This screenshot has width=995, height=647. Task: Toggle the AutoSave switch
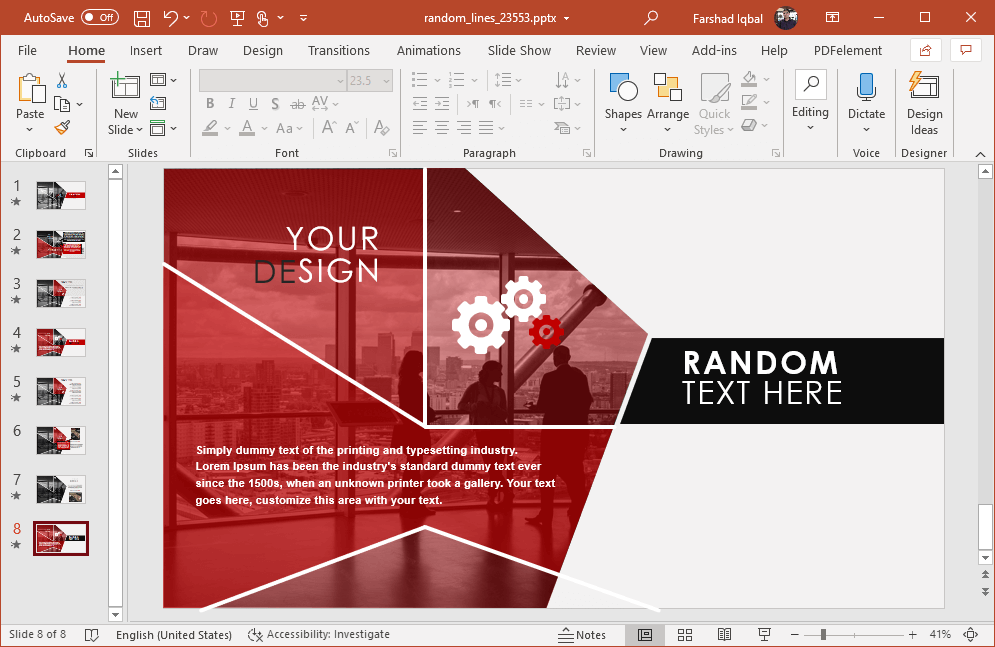99,18
